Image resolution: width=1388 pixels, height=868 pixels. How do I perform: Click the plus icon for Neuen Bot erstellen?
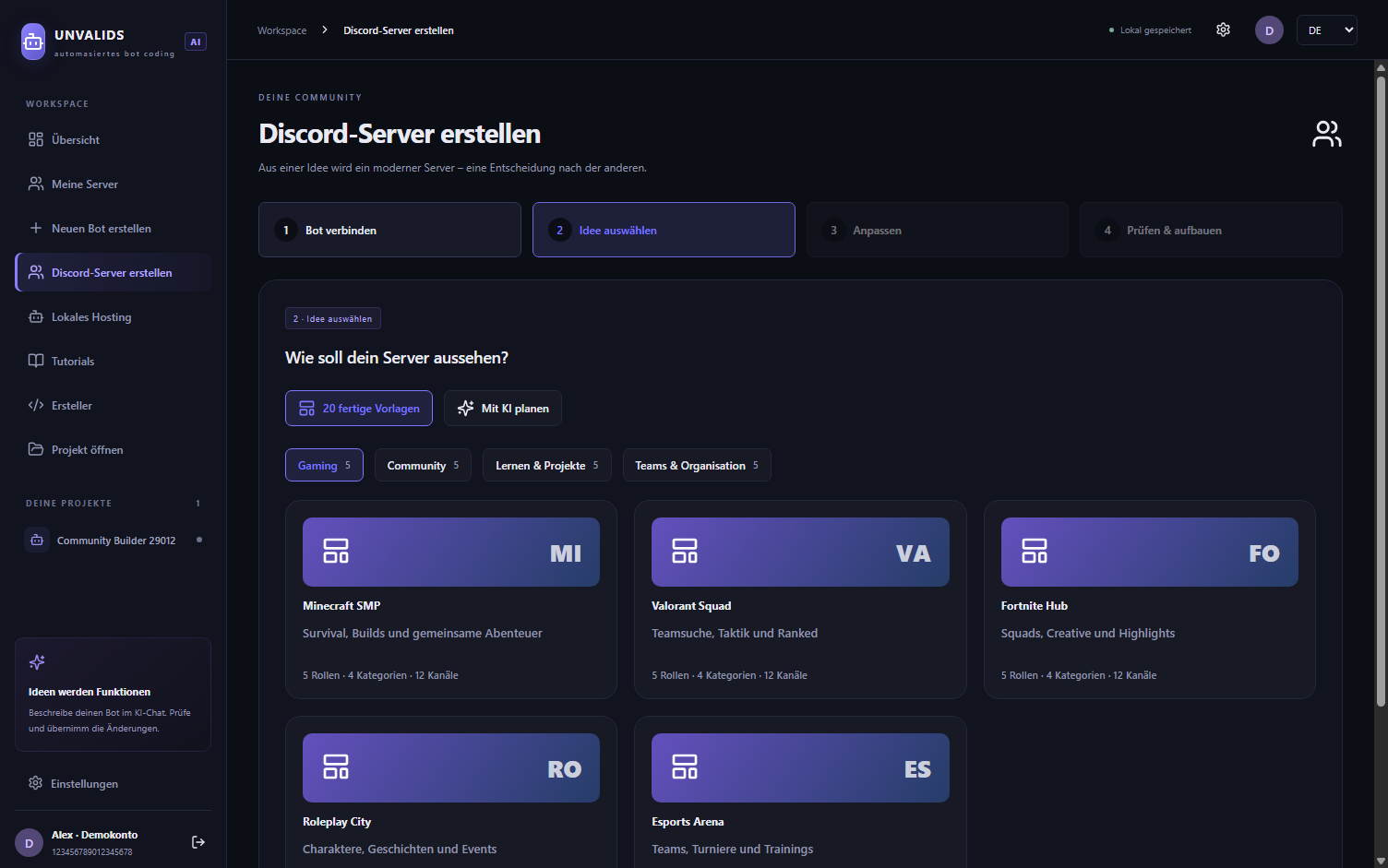[36, 228]
